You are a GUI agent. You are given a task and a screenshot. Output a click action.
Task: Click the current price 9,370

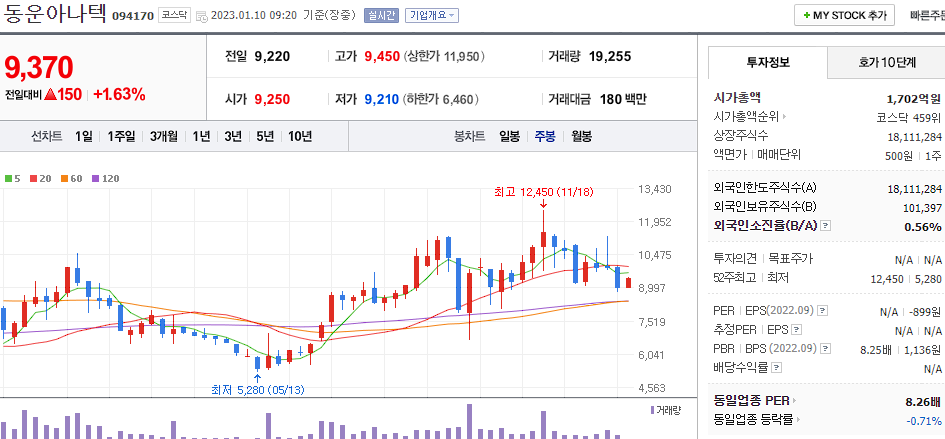coord(39,68)
